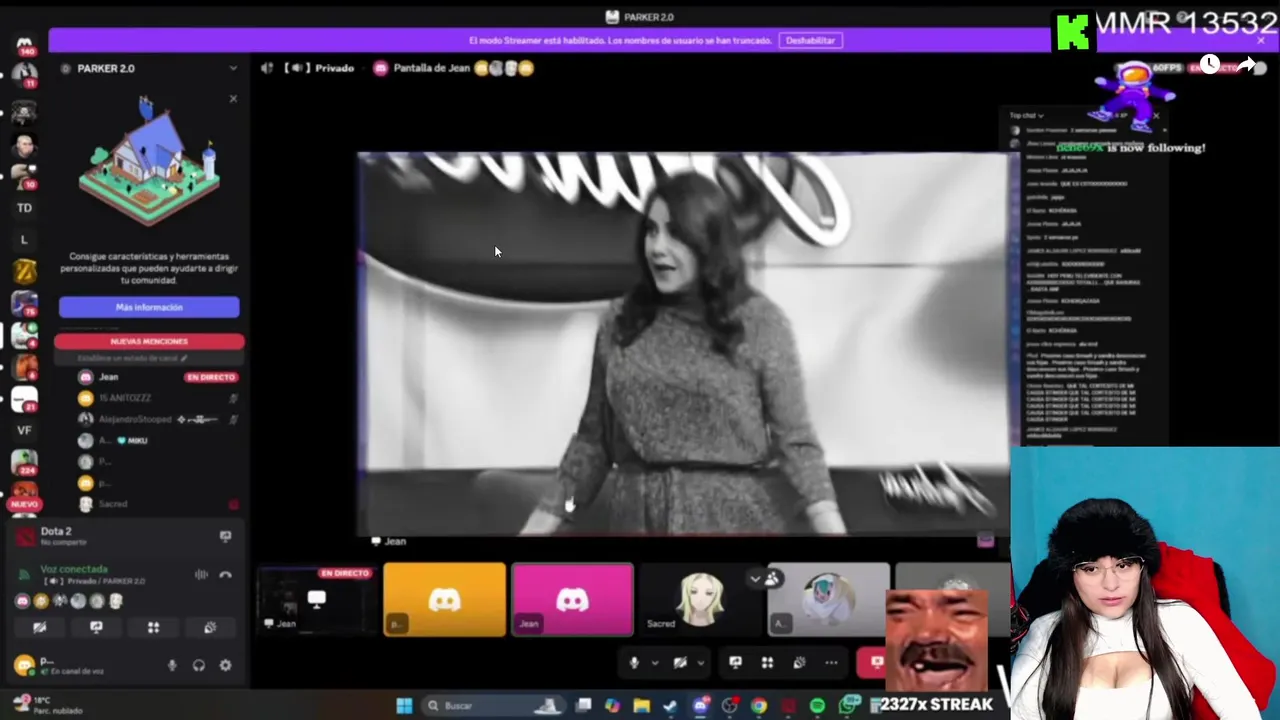Toggle the participants view button
This screenshot has height=720, width=1280.
click(772, 578)
